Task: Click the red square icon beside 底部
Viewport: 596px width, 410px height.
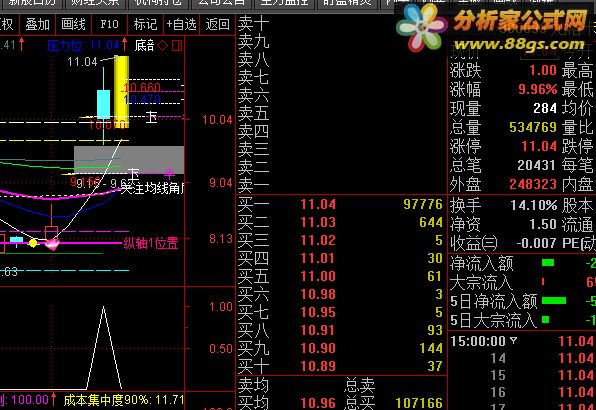Action: click(x=177, y=46)
